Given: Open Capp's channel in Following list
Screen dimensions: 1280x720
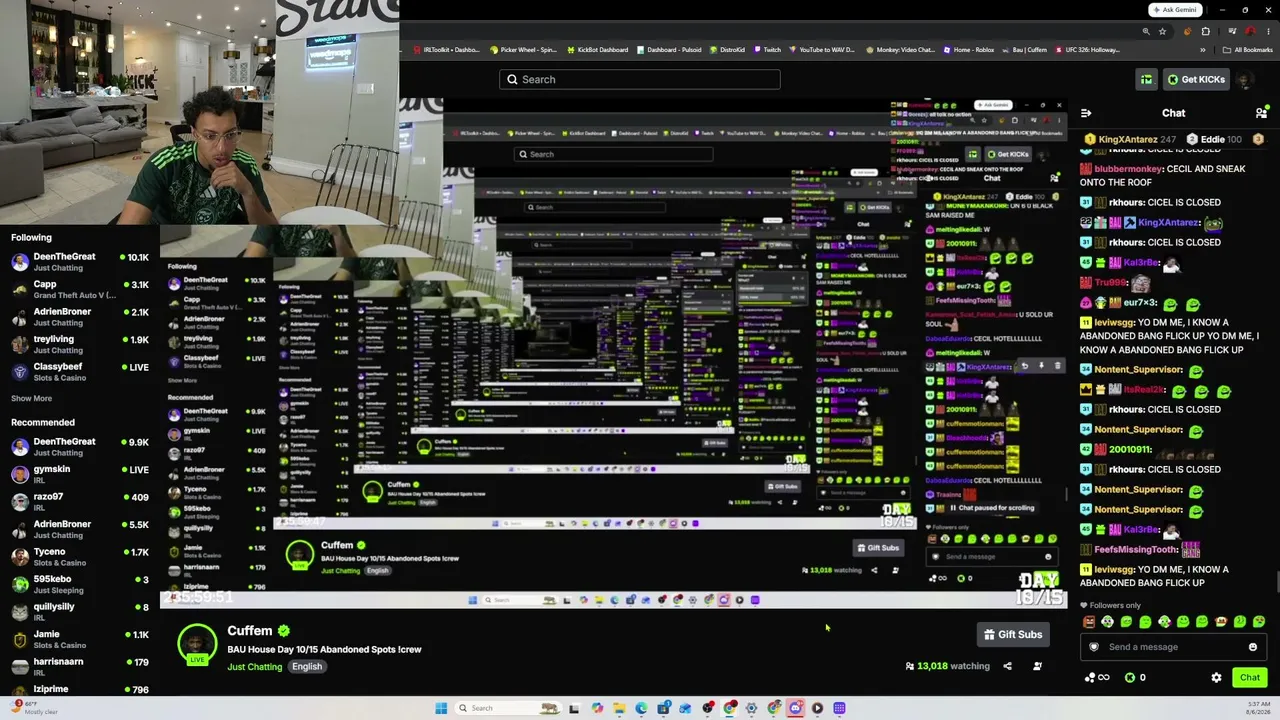Looking at the screenshot, I should [x=80, y=290].
